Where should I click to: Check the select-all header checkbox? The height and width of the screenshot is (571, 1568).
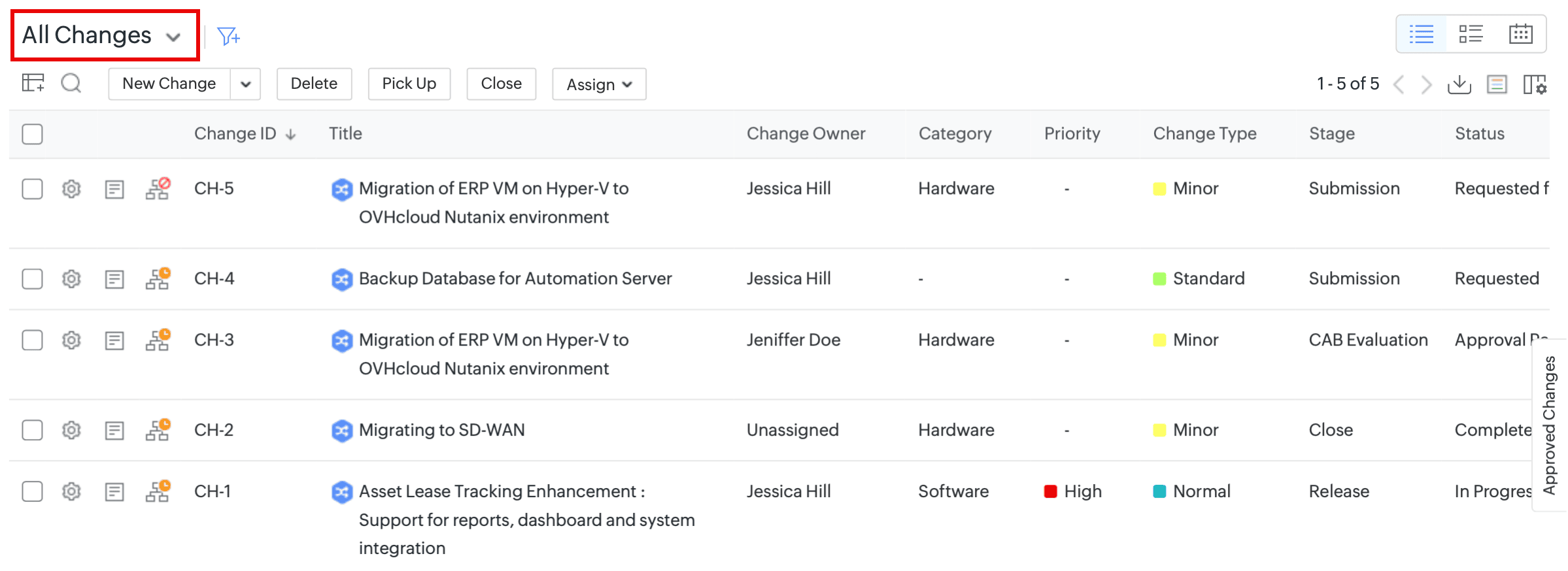(x=32, y=134)
